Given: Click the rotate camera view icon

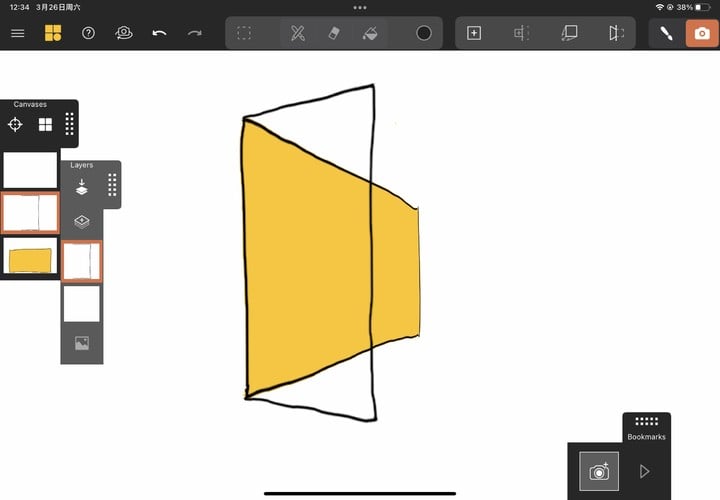Looking at the screenshot, I should tap(124, 33).
